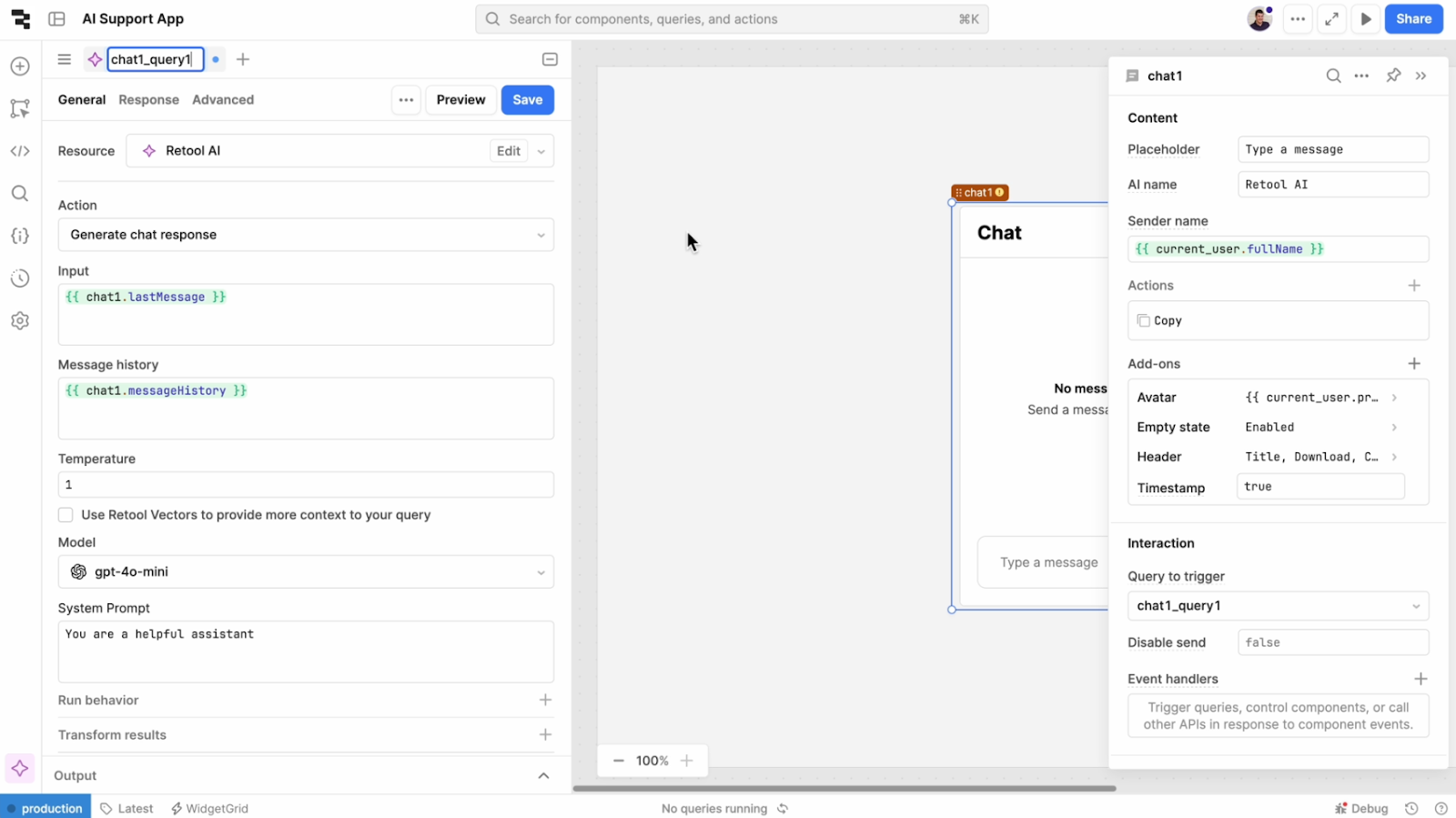Add an Event handler plus icon
This screenshot has height=818, width=1456.
click(x=1421, y=679)
